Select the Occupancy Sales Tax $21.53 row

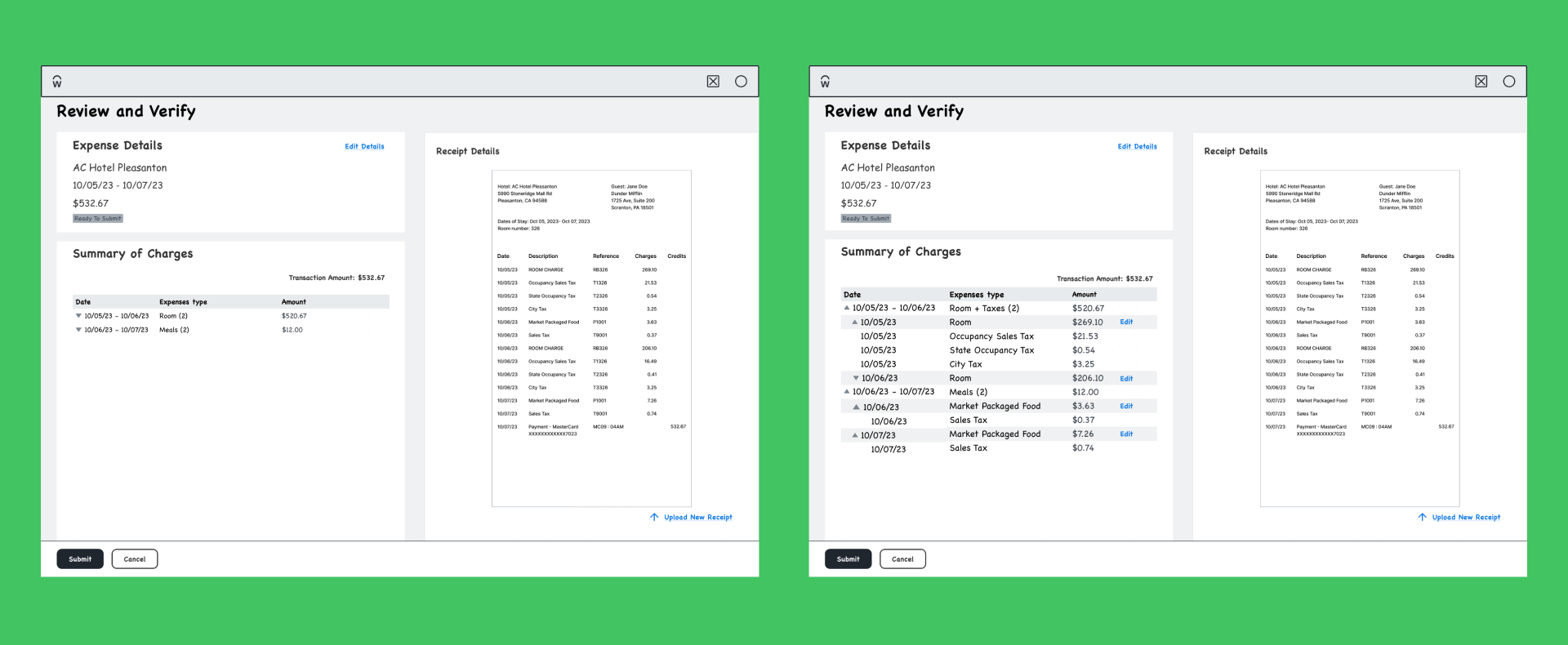click(999, 336)
